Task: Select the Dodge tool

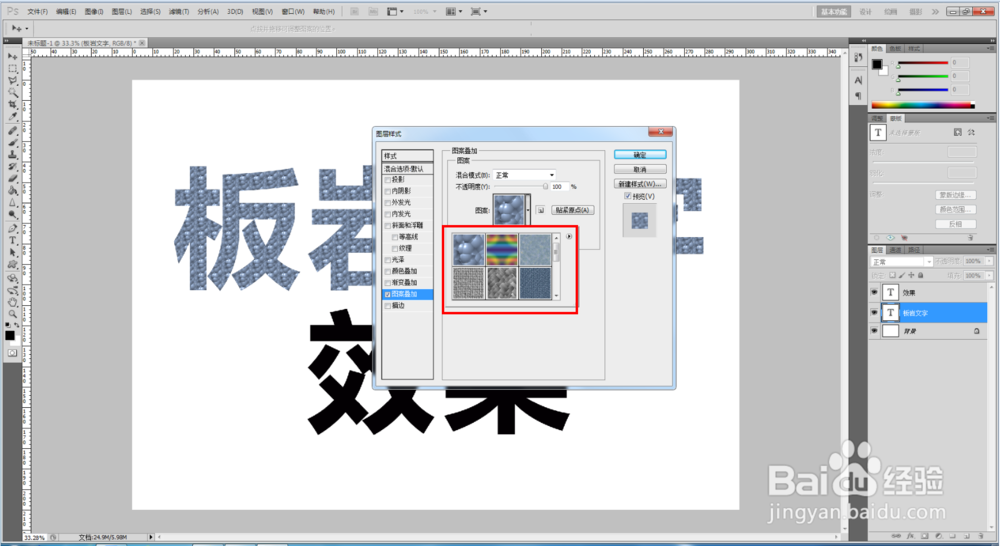Action: click(12, 215)
